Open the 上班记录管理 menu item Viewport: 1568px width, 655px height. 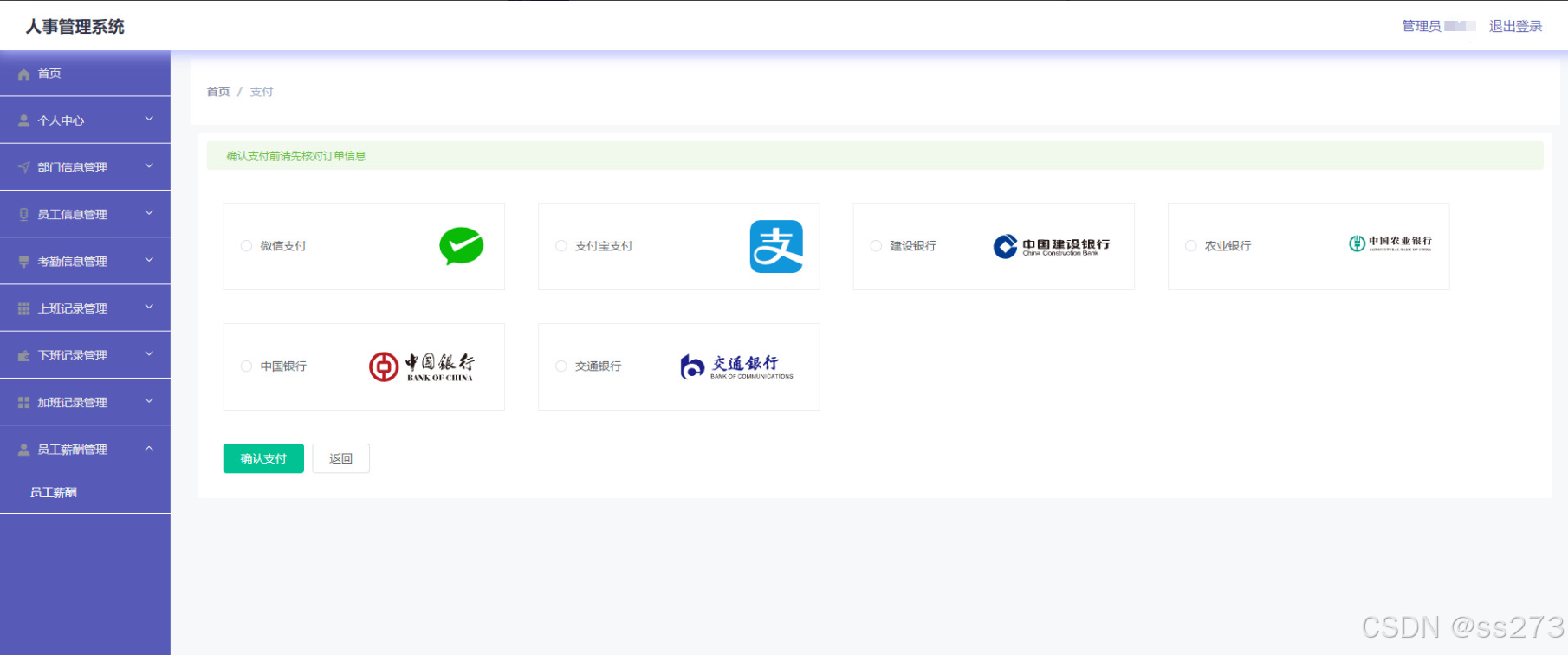(85, 308)
